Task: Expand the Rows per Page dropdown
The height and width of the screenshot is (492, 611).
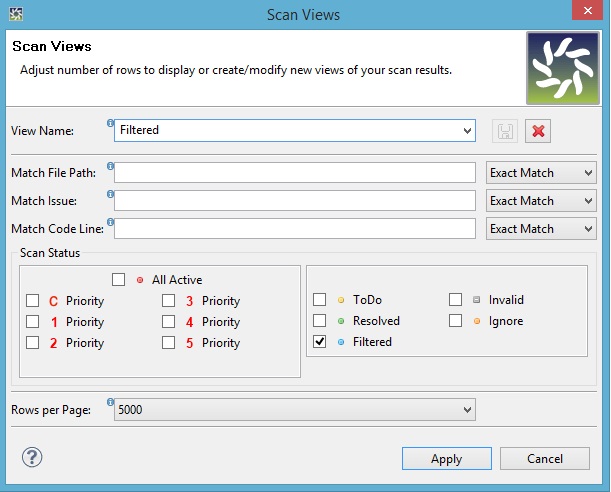Action: tap(468, 410)
